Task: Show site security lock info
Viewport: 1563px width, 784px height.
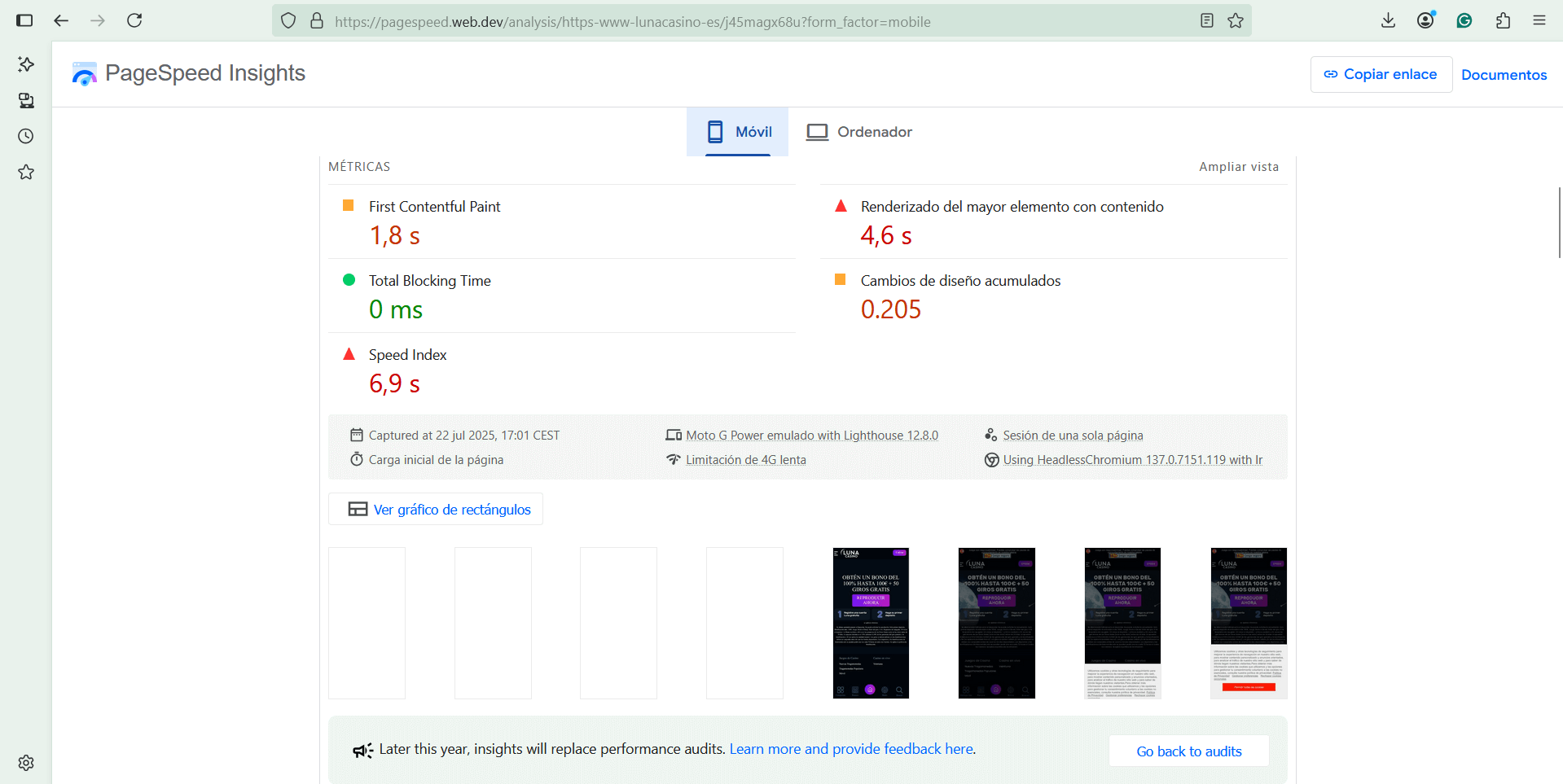Action: pyautogui.click(x=317, y=21)
